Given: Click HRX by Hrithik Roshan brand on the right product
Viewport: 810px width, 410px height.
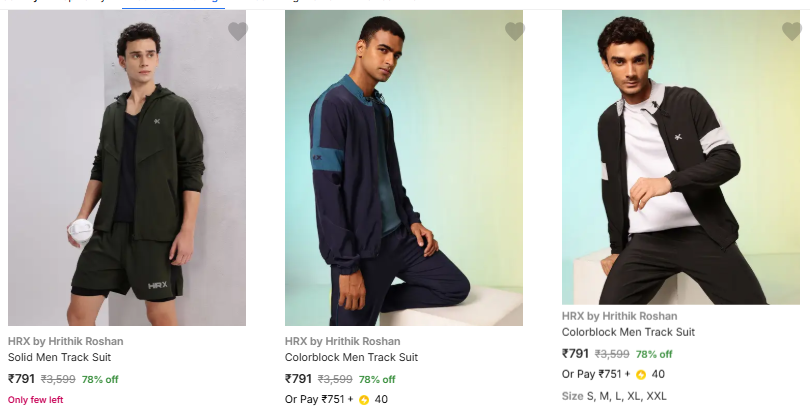Looking at the screenshot, I should coord(620,316).
